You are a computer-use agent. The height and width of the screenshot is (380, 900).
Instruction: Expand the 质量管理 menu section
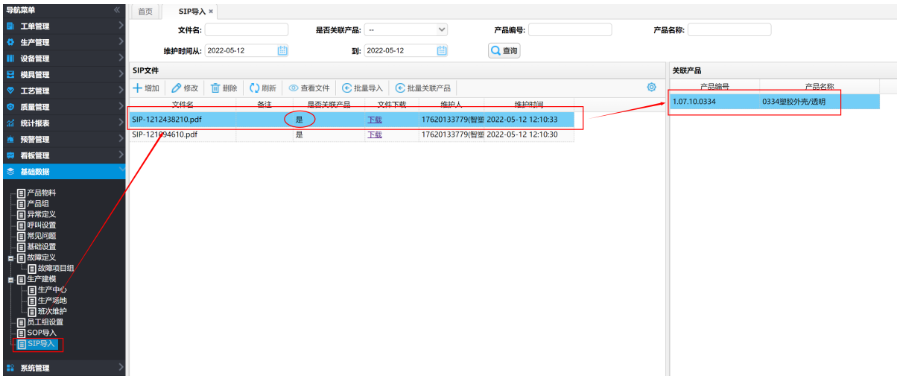(x=63, y=107)
